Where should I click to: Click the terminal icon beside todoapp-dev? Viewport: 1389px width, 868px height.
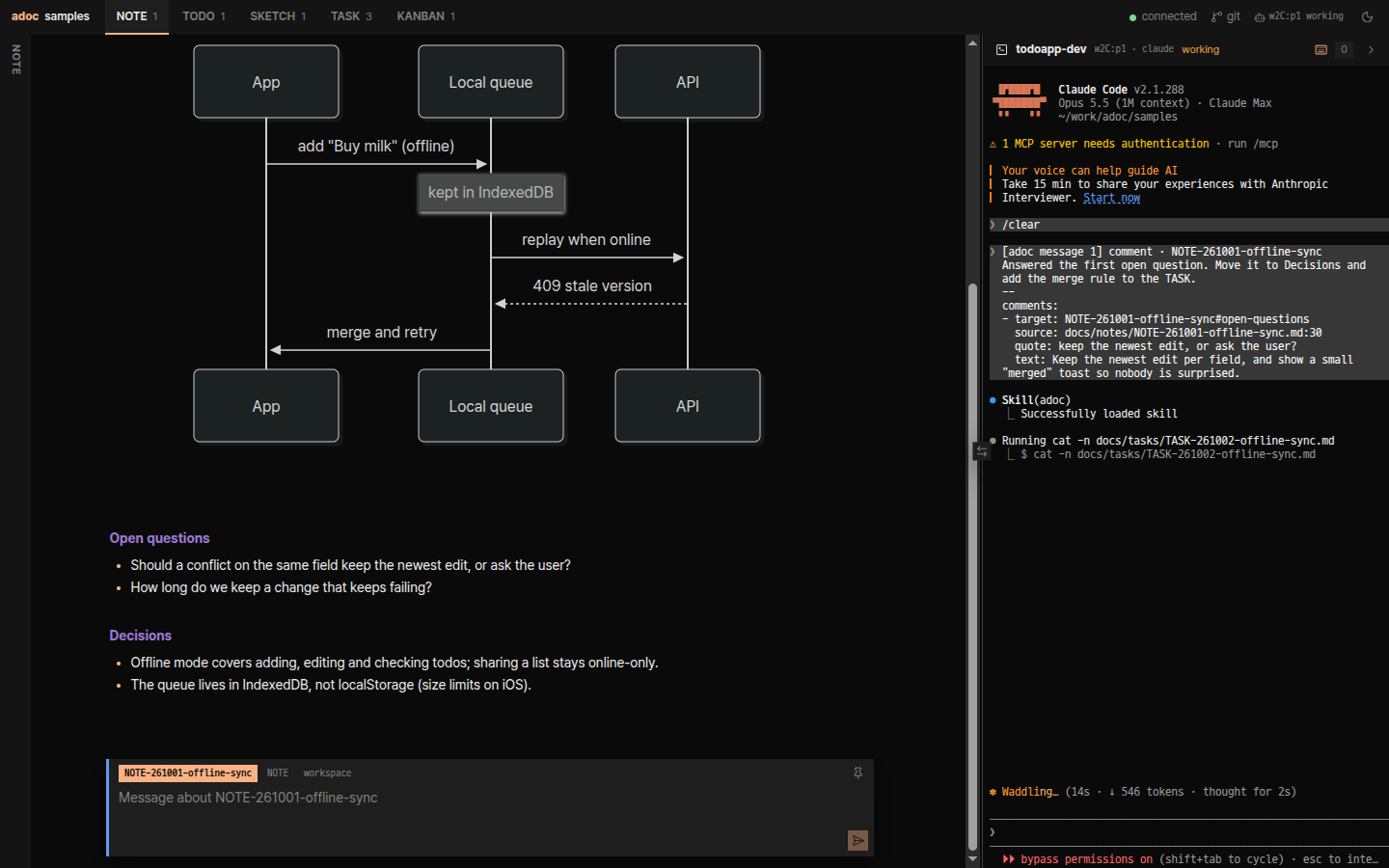point(1001,49)
